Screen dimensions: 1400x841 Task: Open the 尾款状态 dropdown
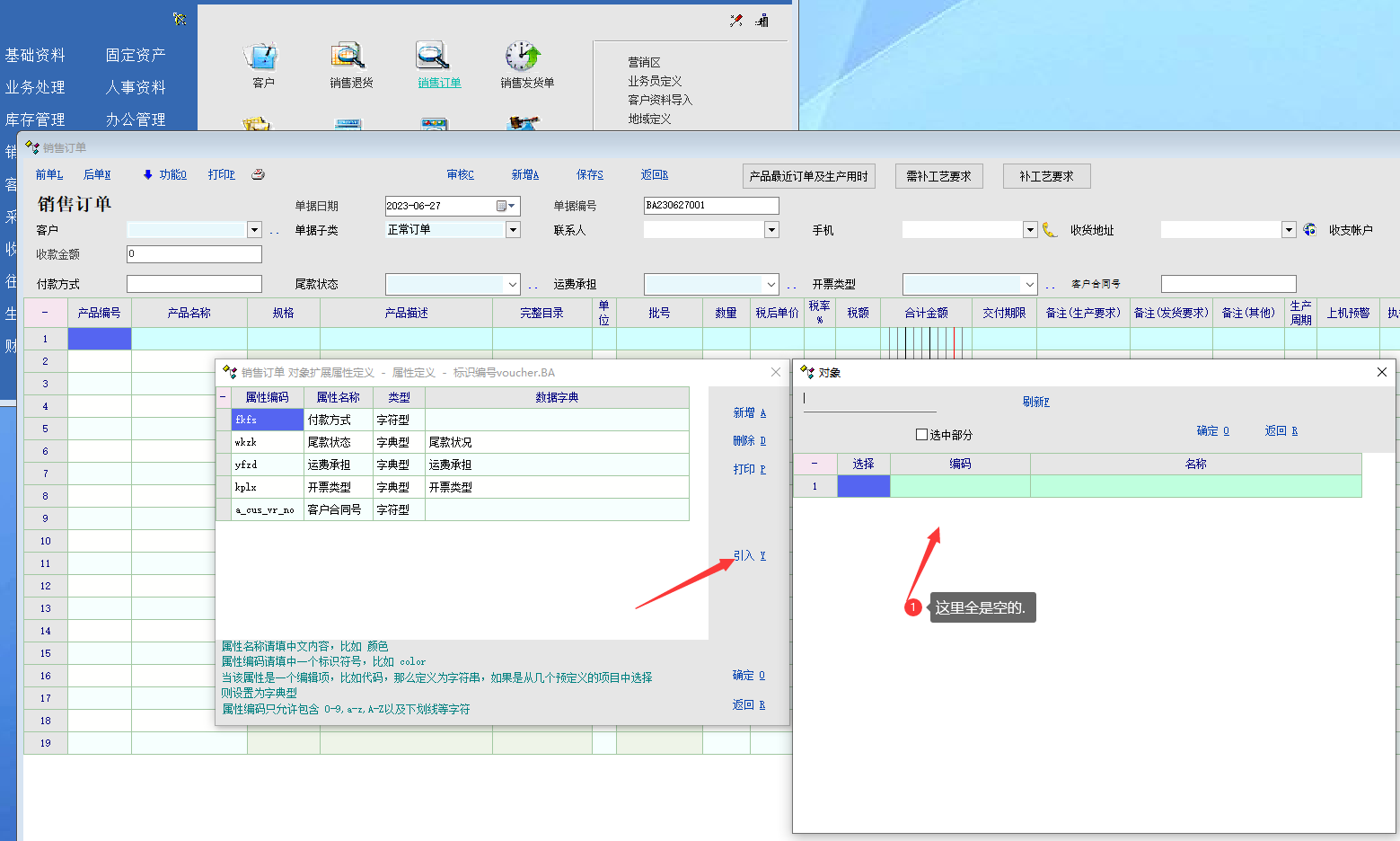coord(513,285)
